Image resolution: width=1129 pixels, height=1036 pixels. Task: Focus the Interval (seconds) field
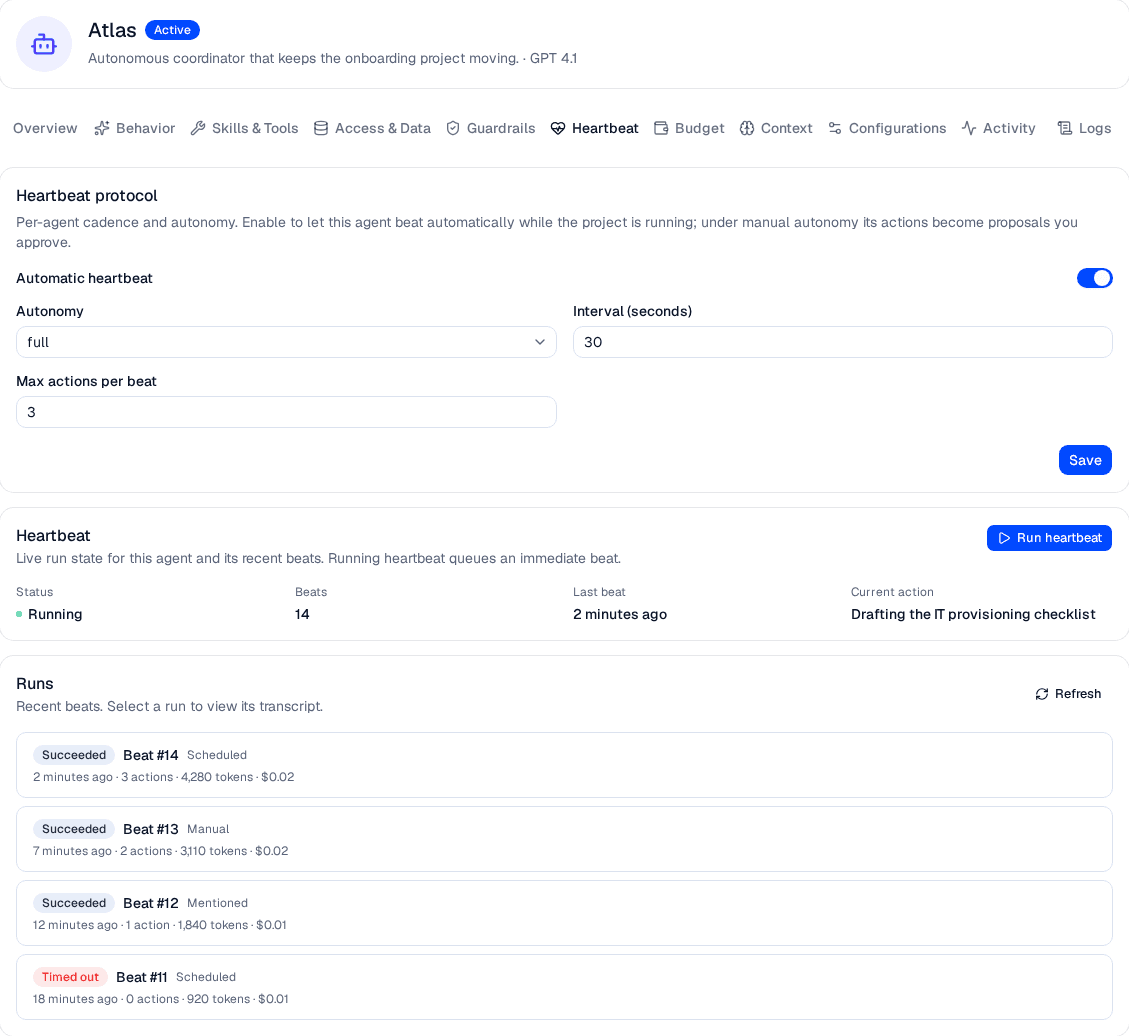click(842, 342)
